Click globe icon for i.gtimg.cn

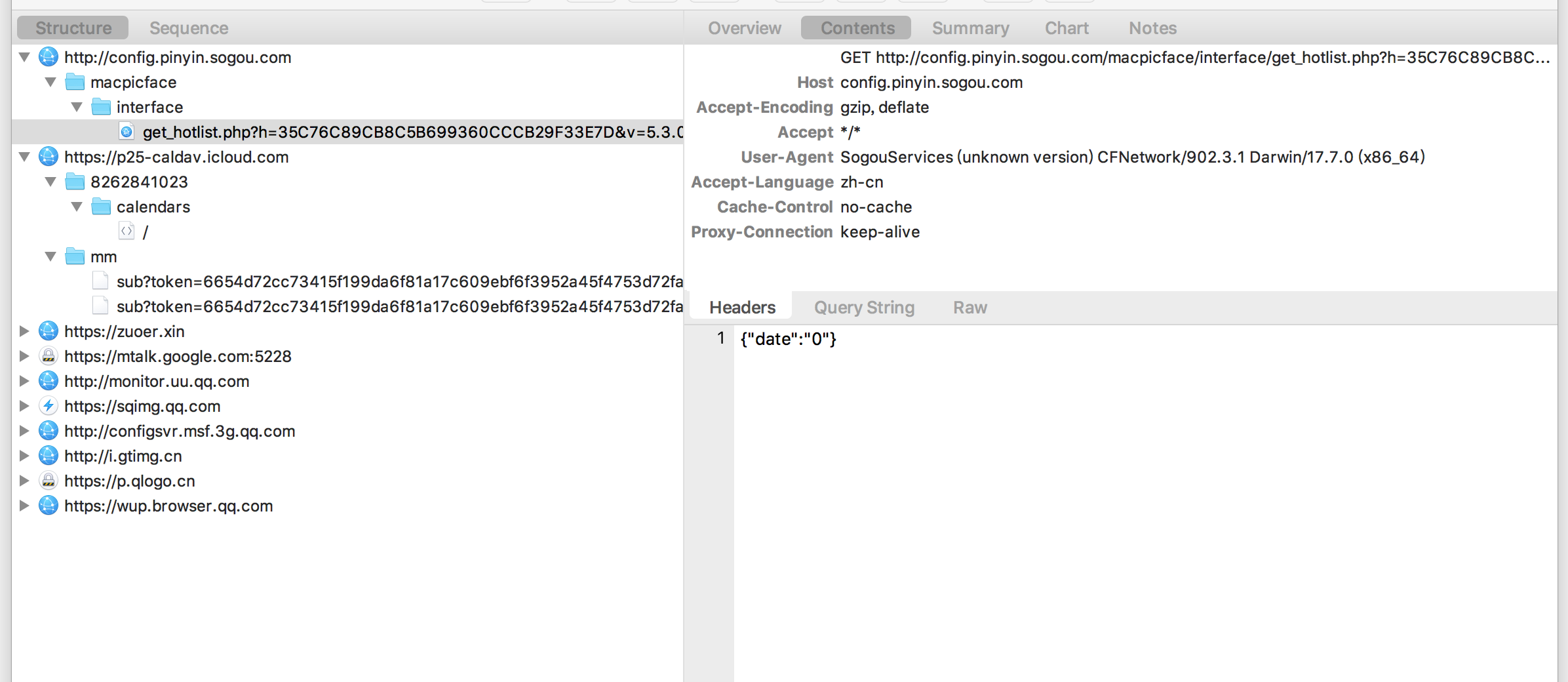point(49,456)
